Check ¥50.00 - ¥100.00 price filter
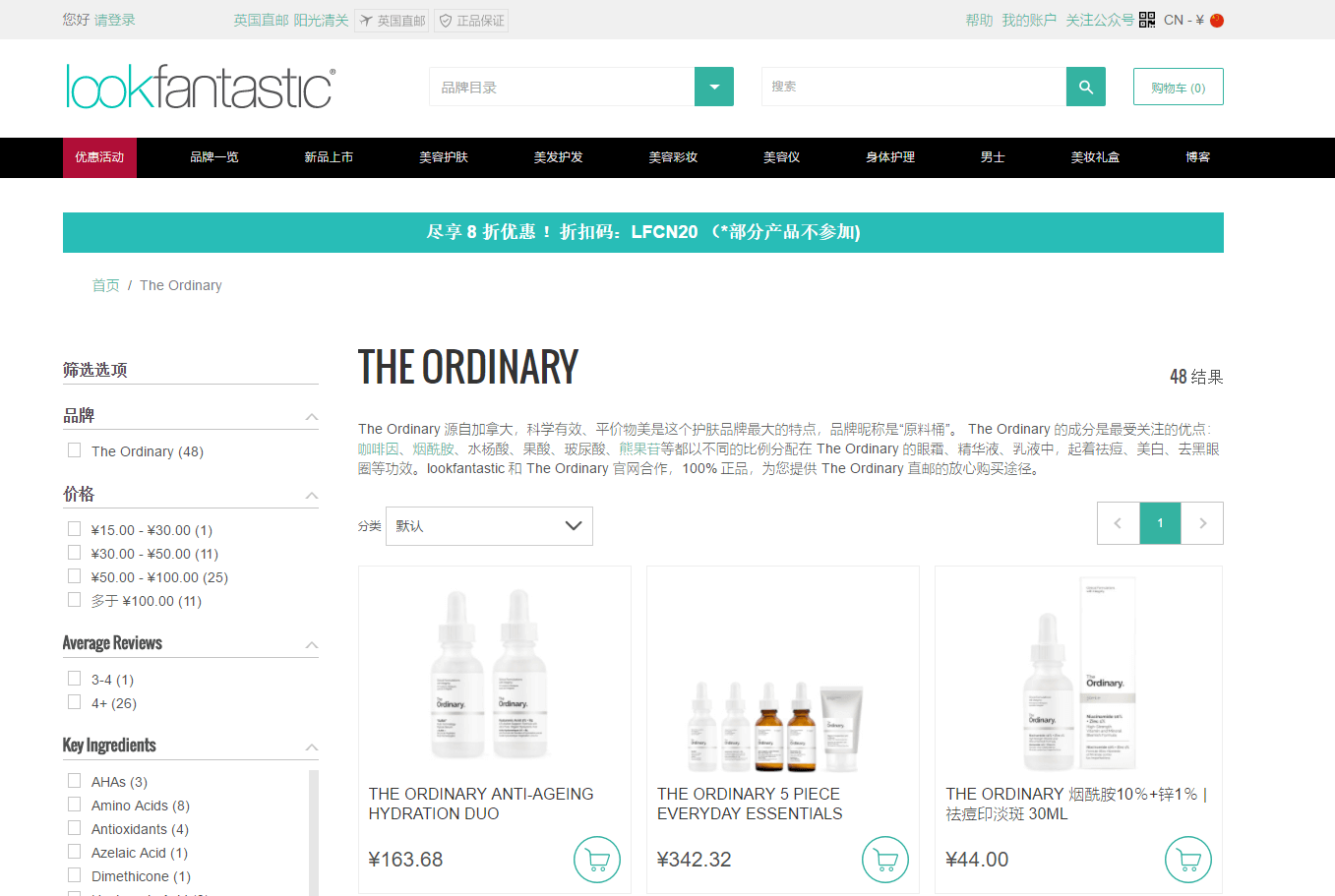1335x896 pixels. click(74, 576)
